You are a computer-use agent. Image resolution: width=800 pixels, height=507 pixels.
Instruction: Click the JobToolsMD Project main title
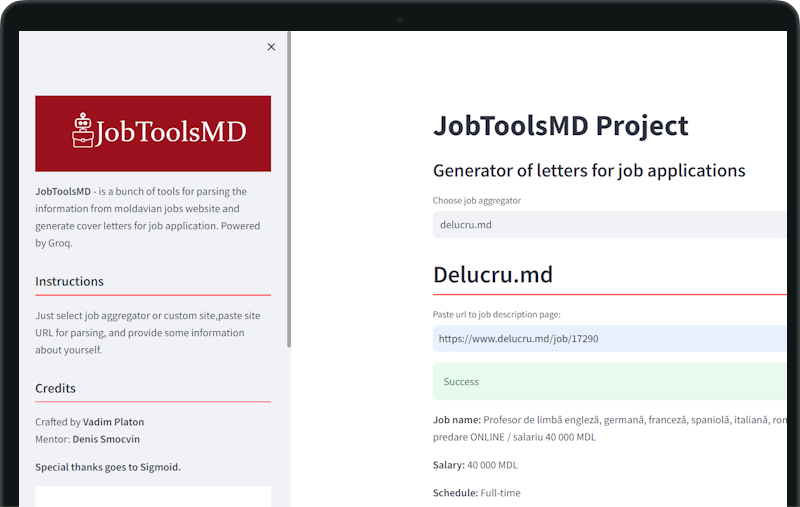coord(561,126)
